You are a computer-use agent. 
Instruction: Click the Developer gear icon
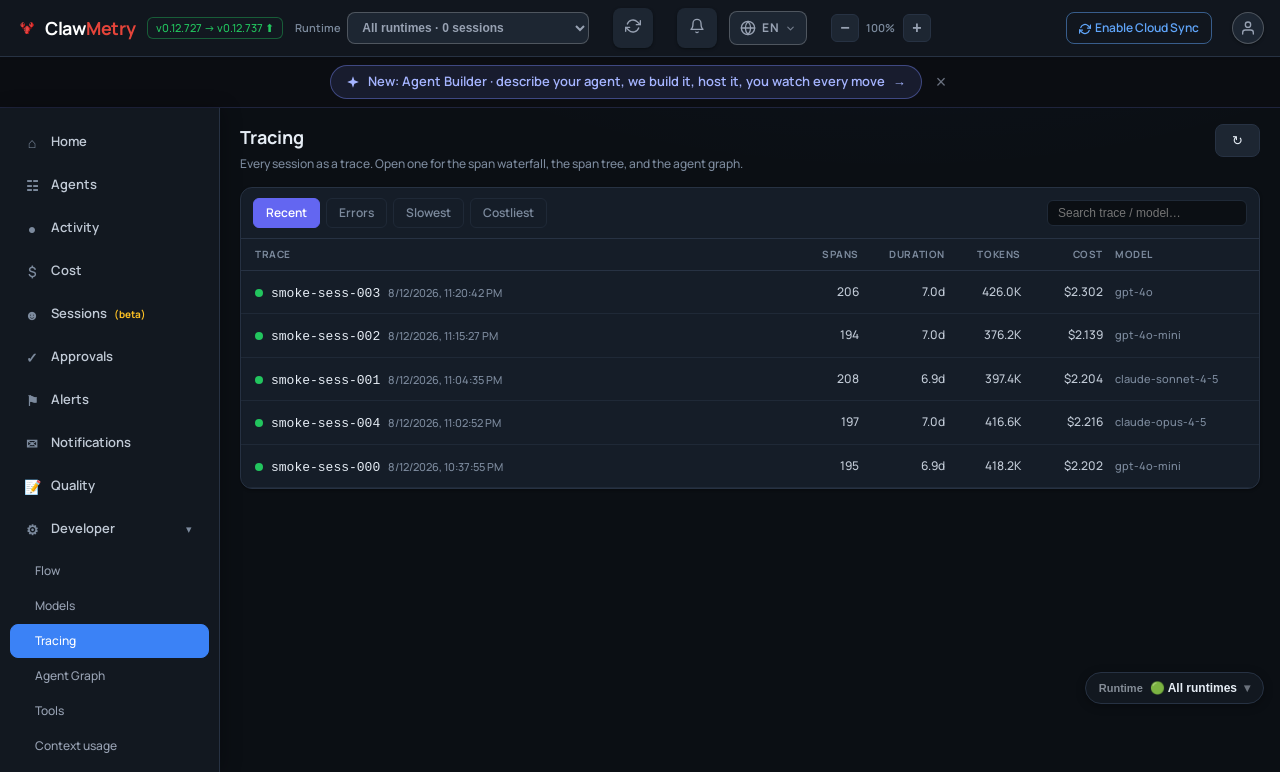[x=32, y=530]
